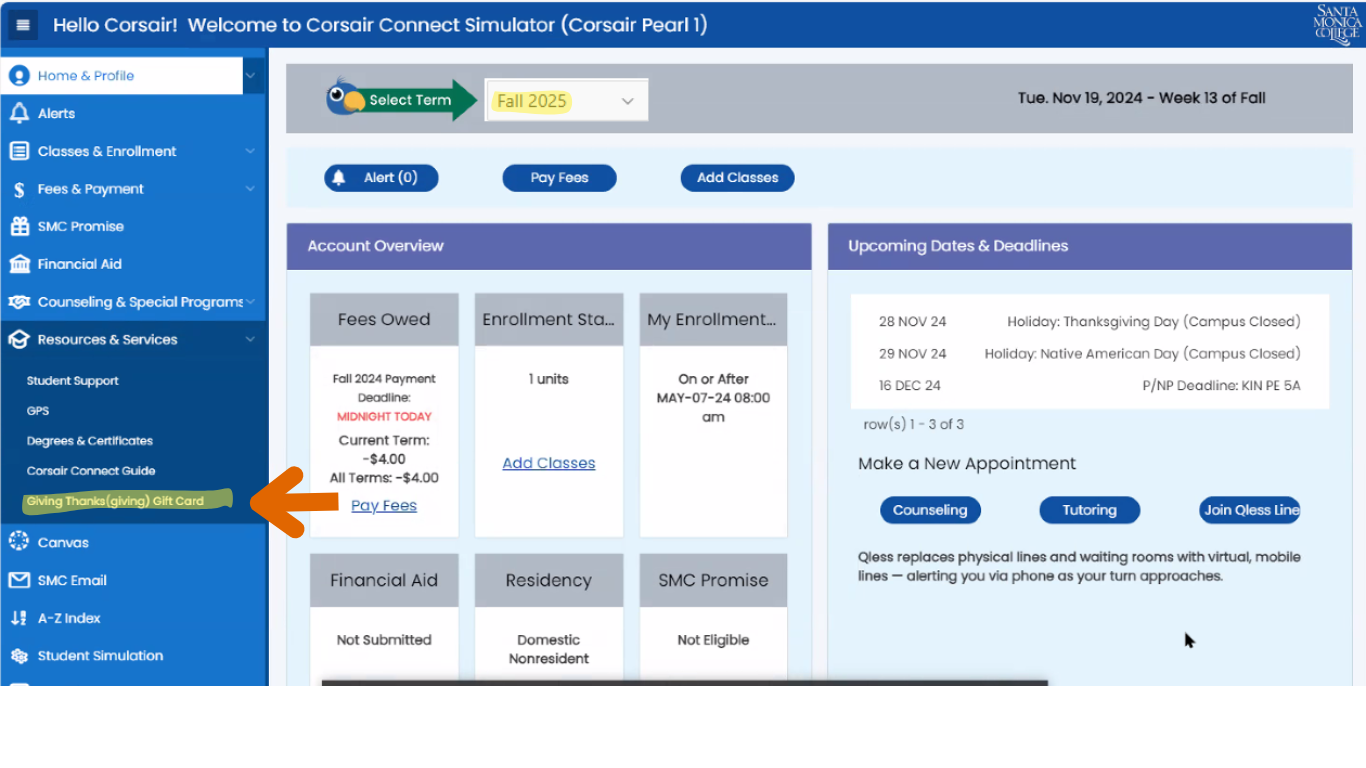Click the Tutoring appointment button
This screenshot has height=768, width=1366.
point(1089,510)
